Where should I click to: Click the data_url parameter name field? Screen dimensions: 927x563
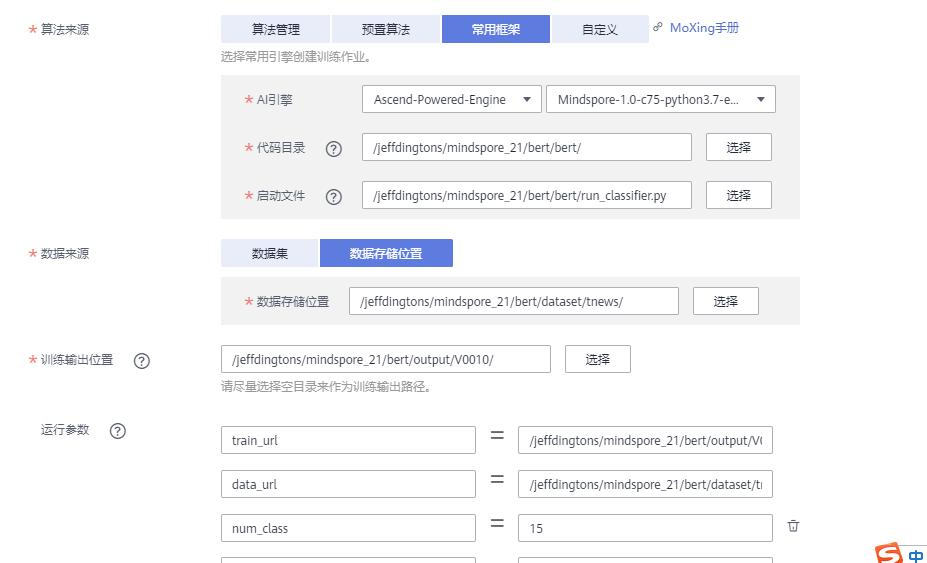(348, 484)
